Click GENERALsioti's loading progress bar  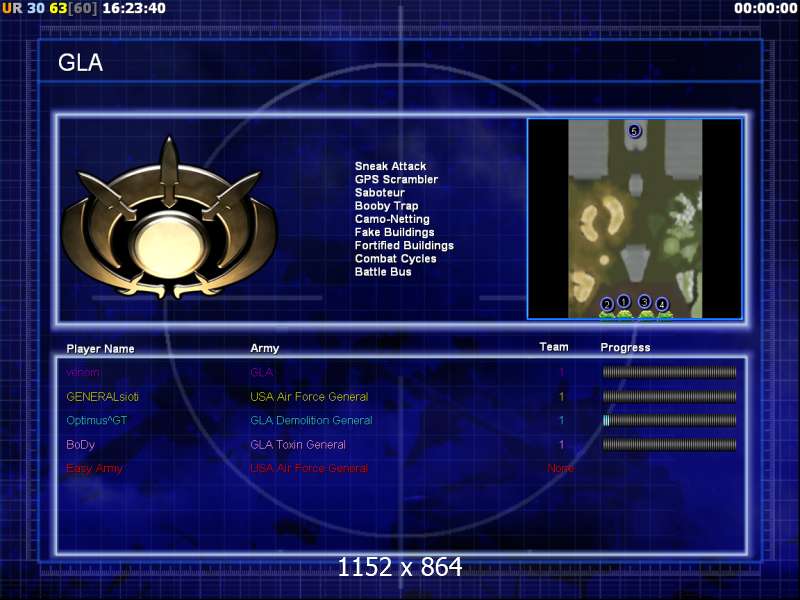(669, 396)
